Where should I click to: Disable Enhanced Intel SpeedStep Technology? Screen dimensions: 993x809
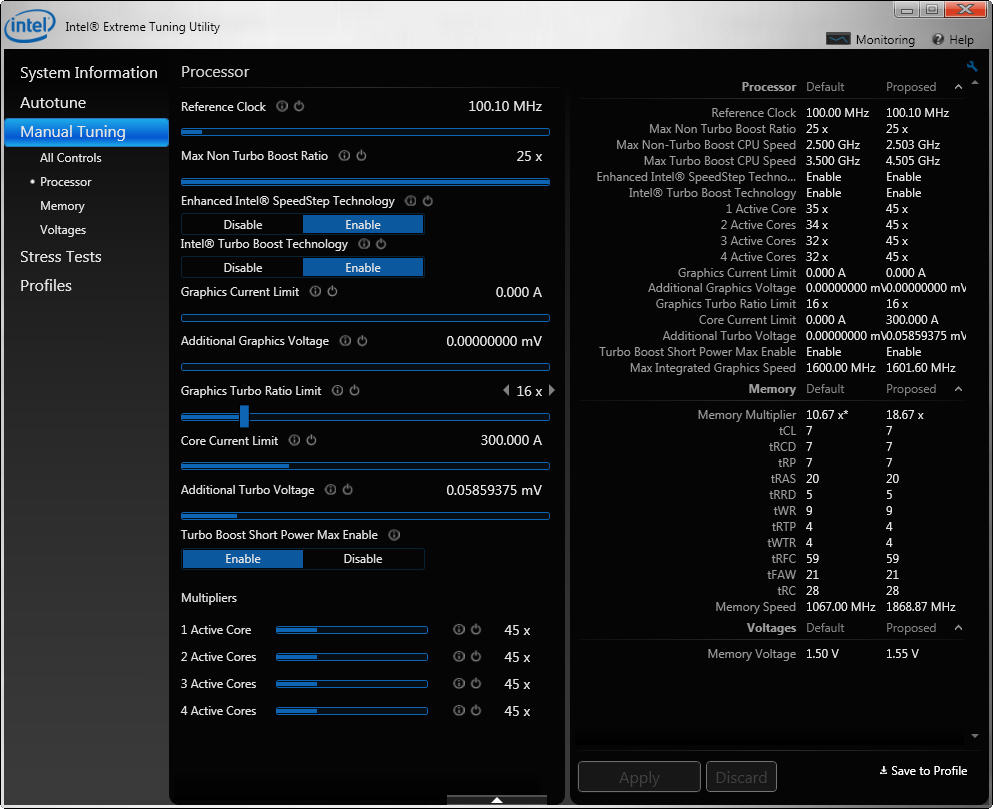click(242, 225)
